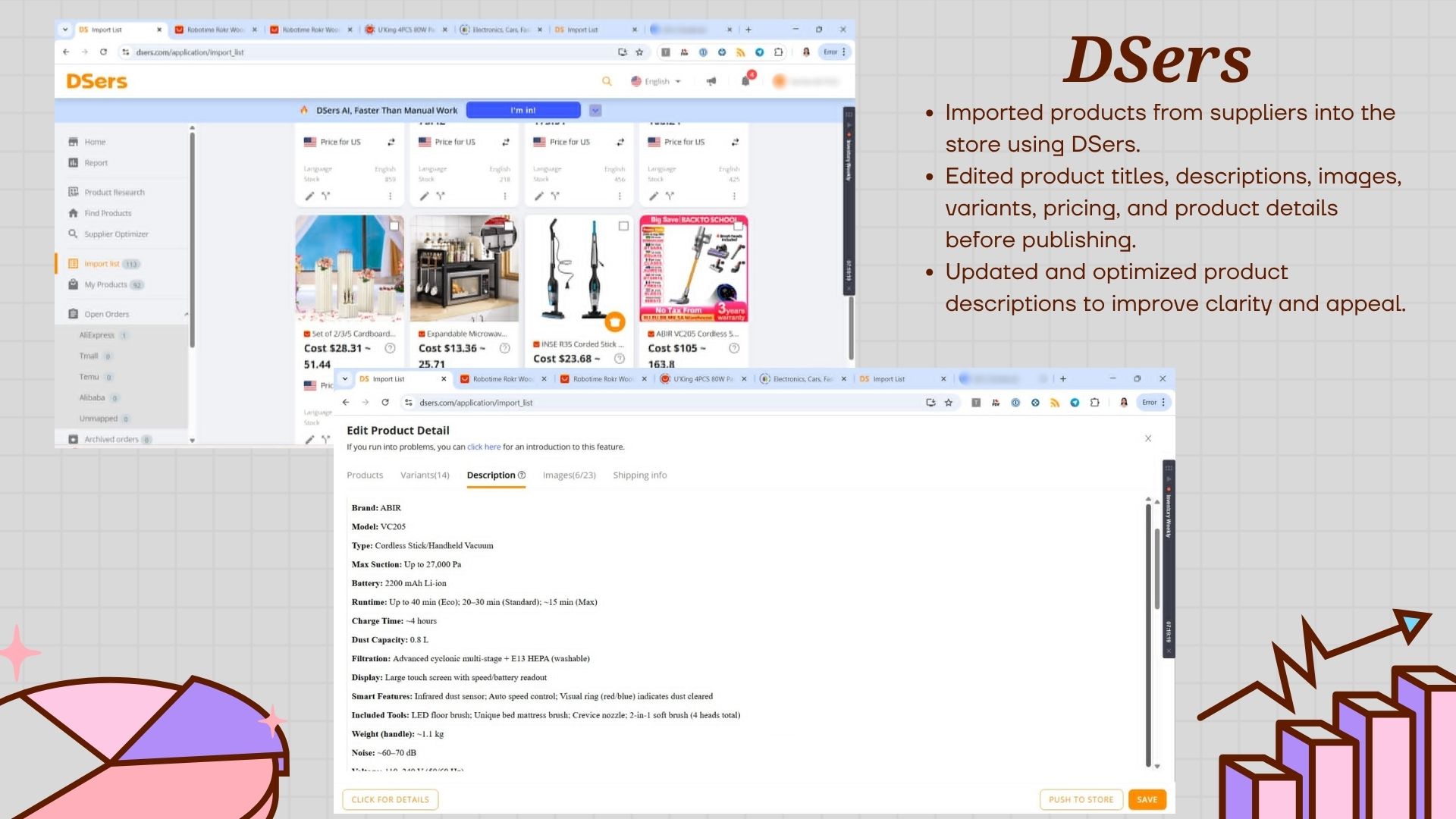This screenshot has width=1456, height=819.
Task: Open the orange search magnifier in DSers header
Action: pyautogui.click(x=607, y=81)
